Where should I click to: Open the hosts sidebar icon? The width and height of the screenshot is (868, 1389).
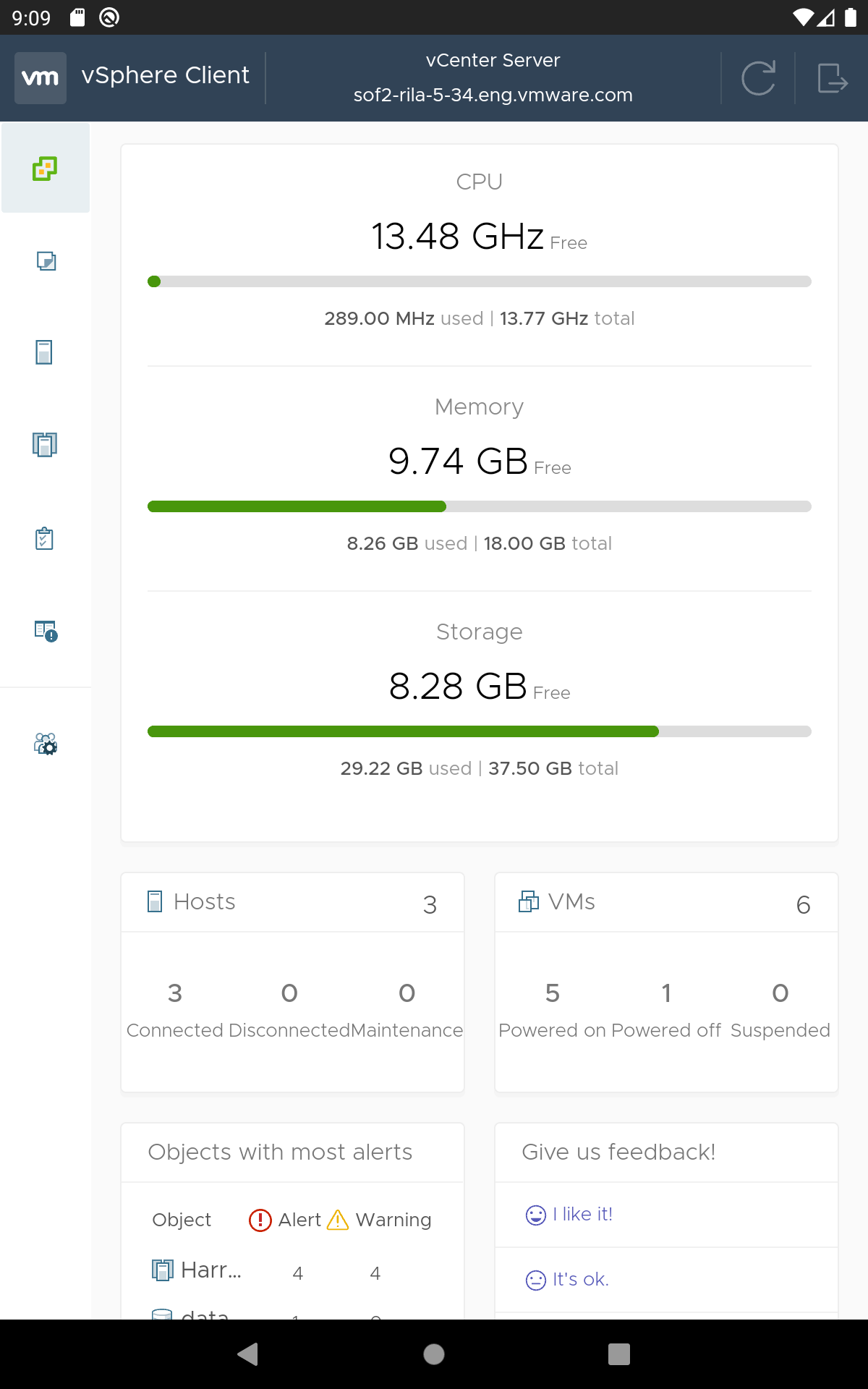(44, 352)
